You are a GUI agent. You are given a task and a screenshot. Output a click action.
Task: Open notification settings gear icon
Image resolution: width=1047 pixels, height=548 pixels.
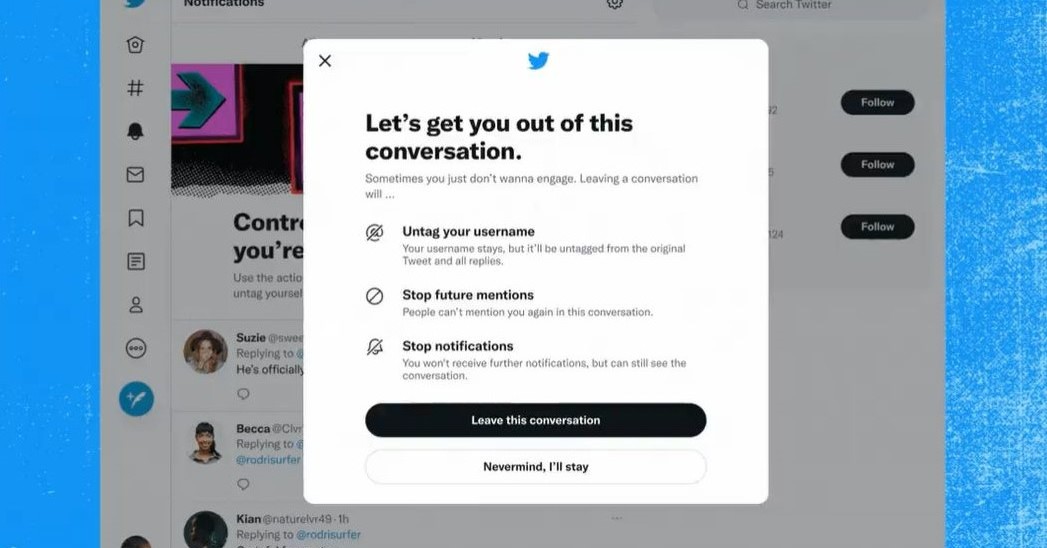click(615, 4)
